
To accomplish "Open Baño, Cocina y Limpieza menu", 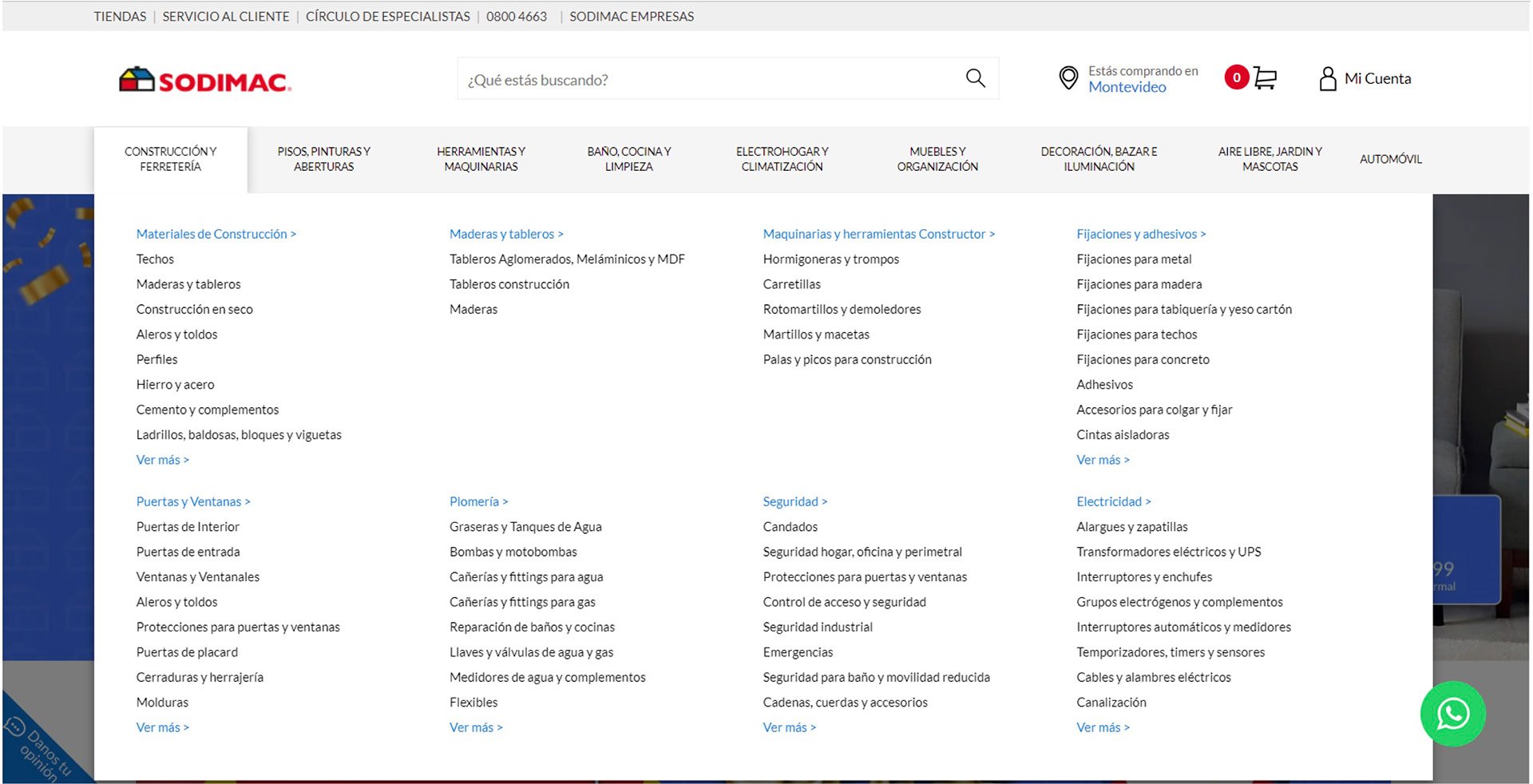I will click(628, 159).
